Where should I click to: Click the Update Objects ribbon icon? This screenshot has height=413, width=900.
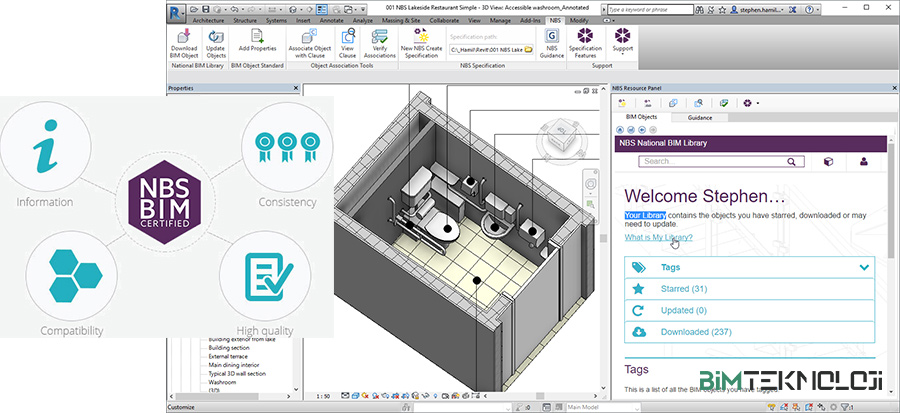point(215,39)
